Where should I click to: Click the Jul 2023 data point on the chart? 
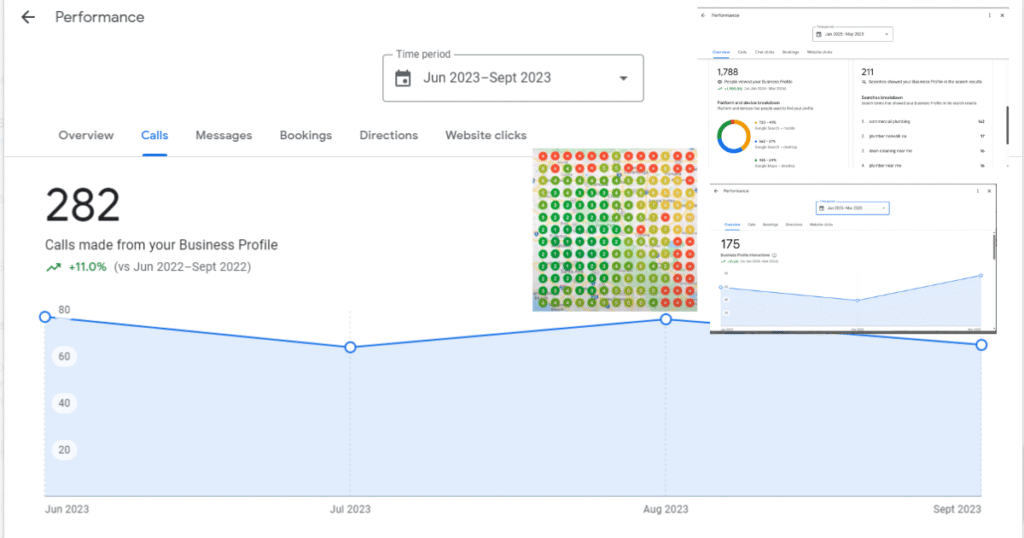[350, 347]
